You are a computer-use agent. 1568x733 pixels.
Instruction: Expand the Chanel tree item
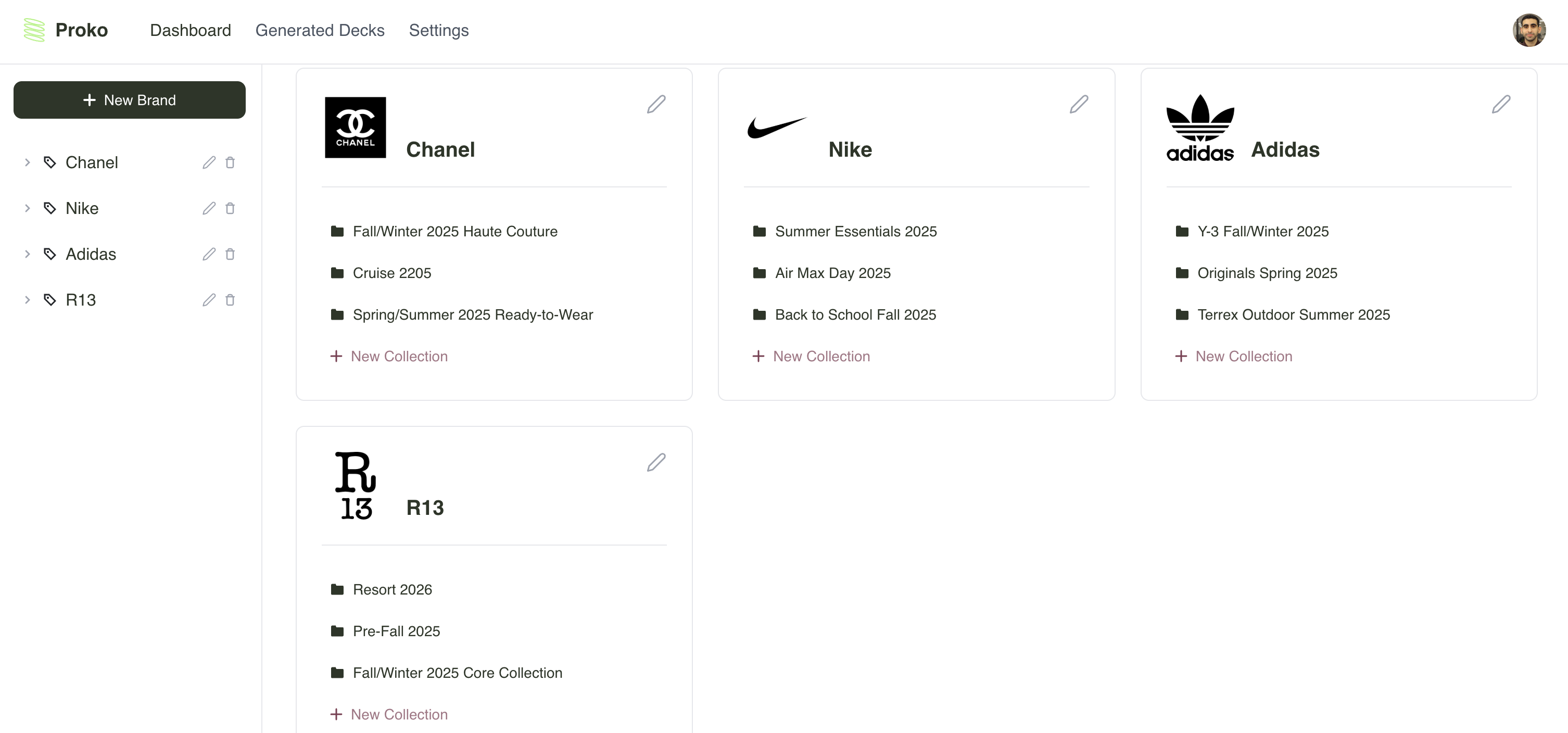28,162
